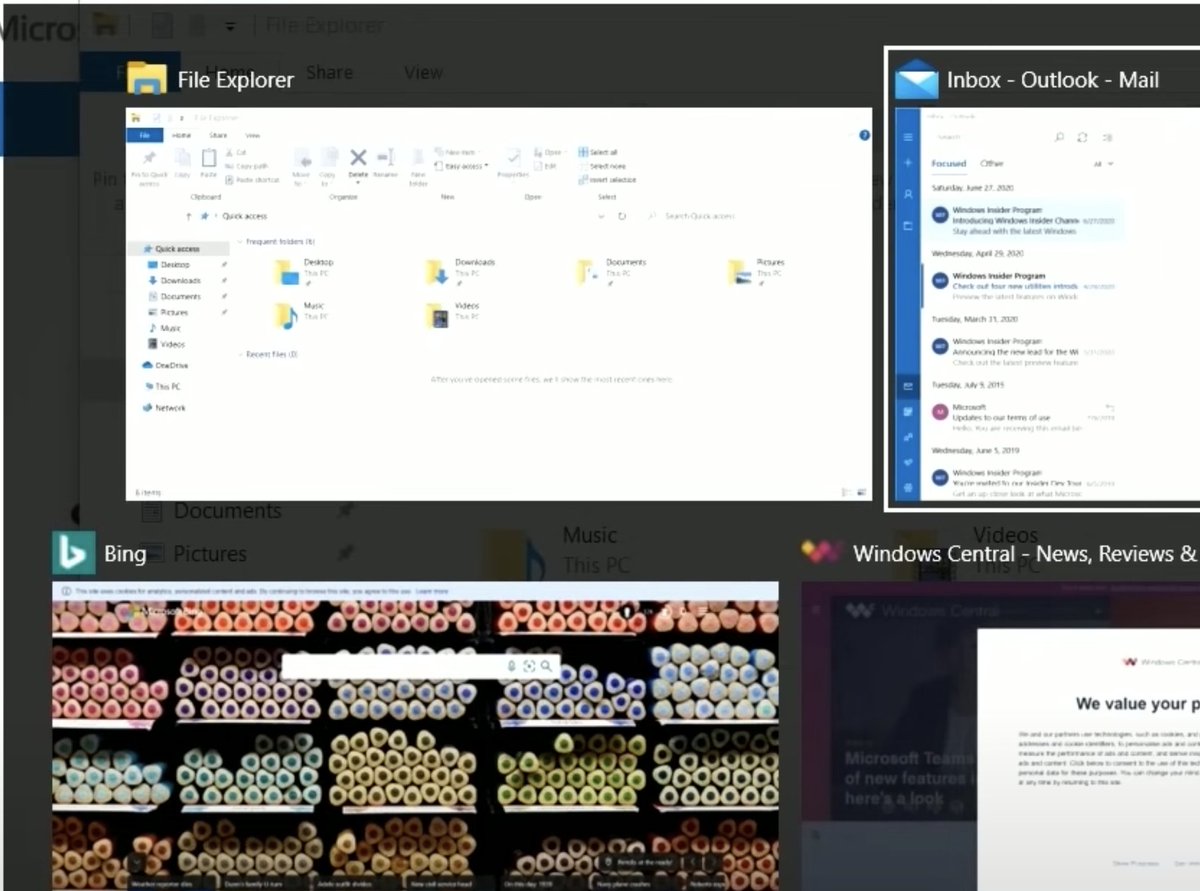This screenshot has height=891, width=1200.
Task: Click the sync icon in Mail preview
Action: (1083, 137)
